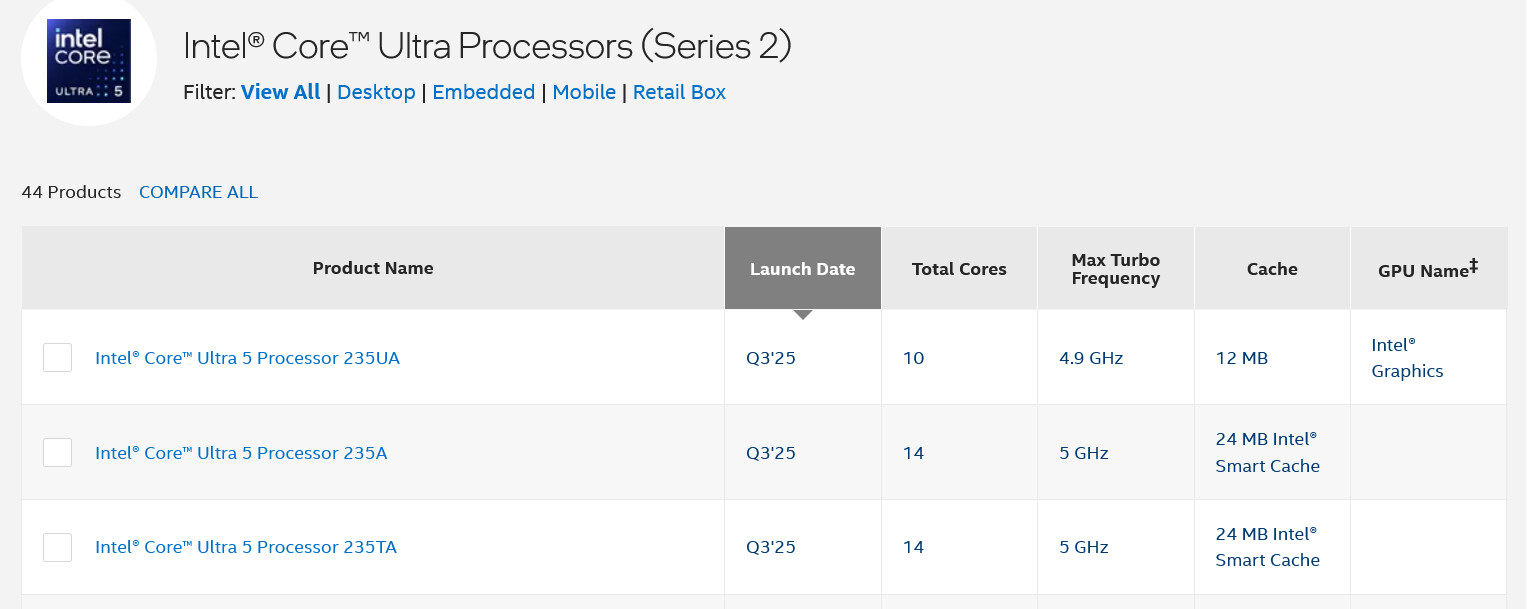Filter processors by Desktop
Screen dimensions: 1527x609
click(x=376, y=92)
